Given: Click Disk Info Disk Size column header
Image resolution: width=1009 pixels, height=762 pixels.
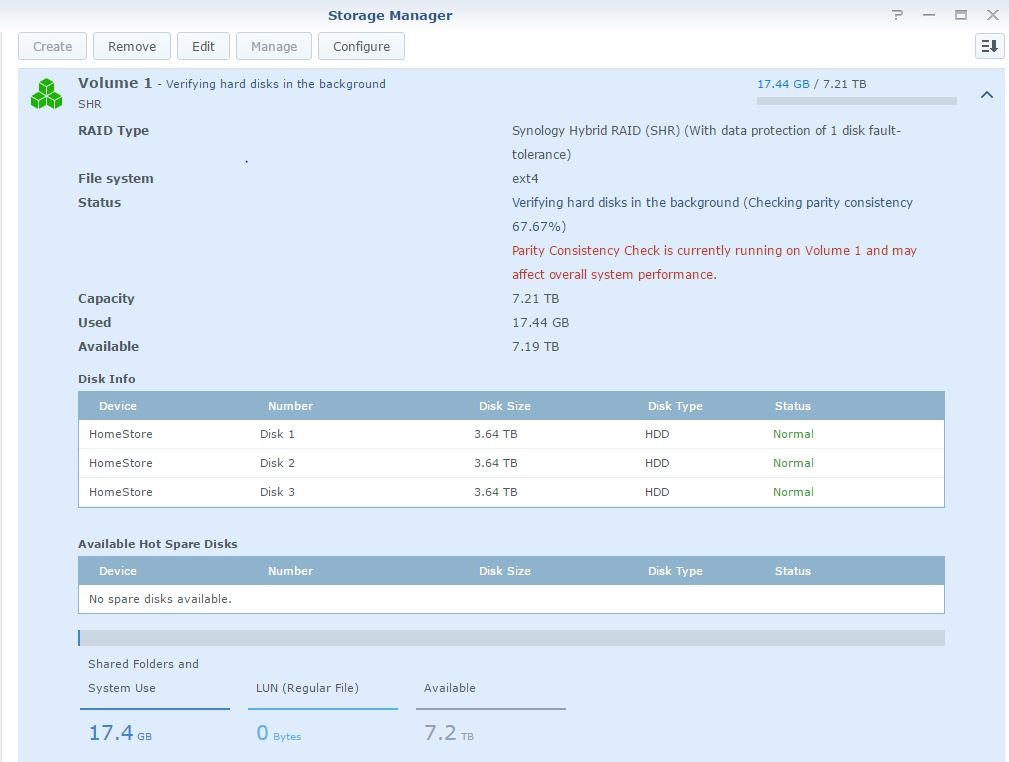Looking at the screenshot, I should tap(504, 406).
